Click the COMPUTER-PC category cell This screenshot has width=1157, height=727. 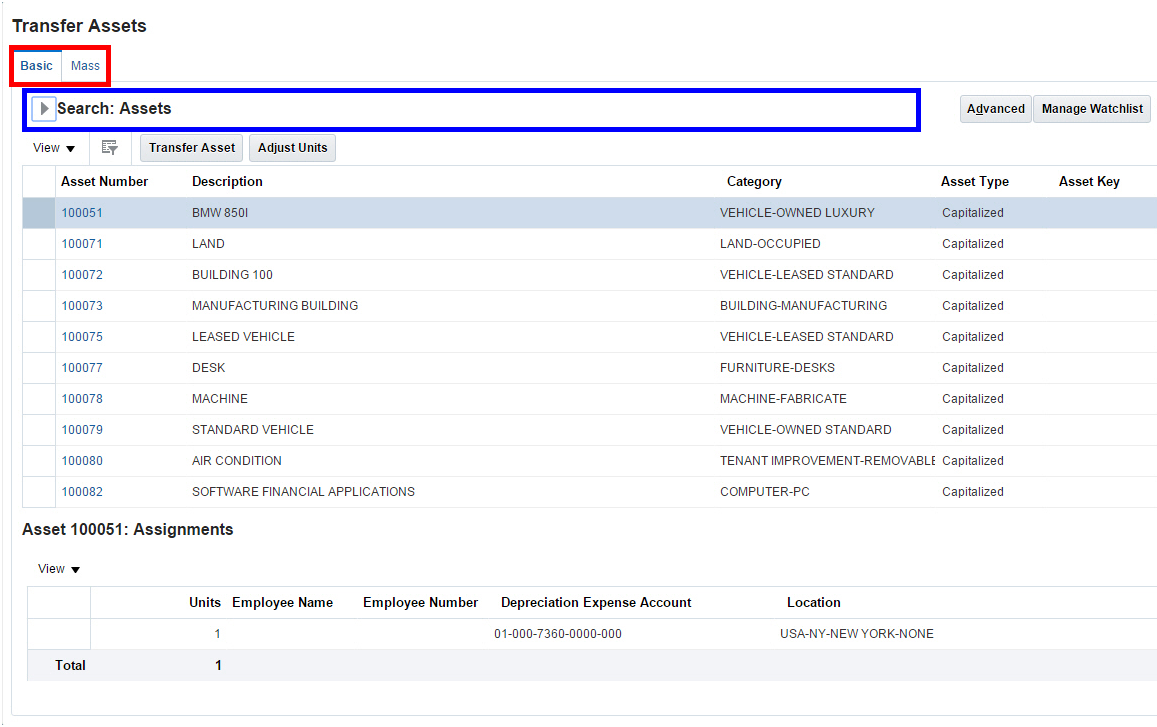(764, 492)
